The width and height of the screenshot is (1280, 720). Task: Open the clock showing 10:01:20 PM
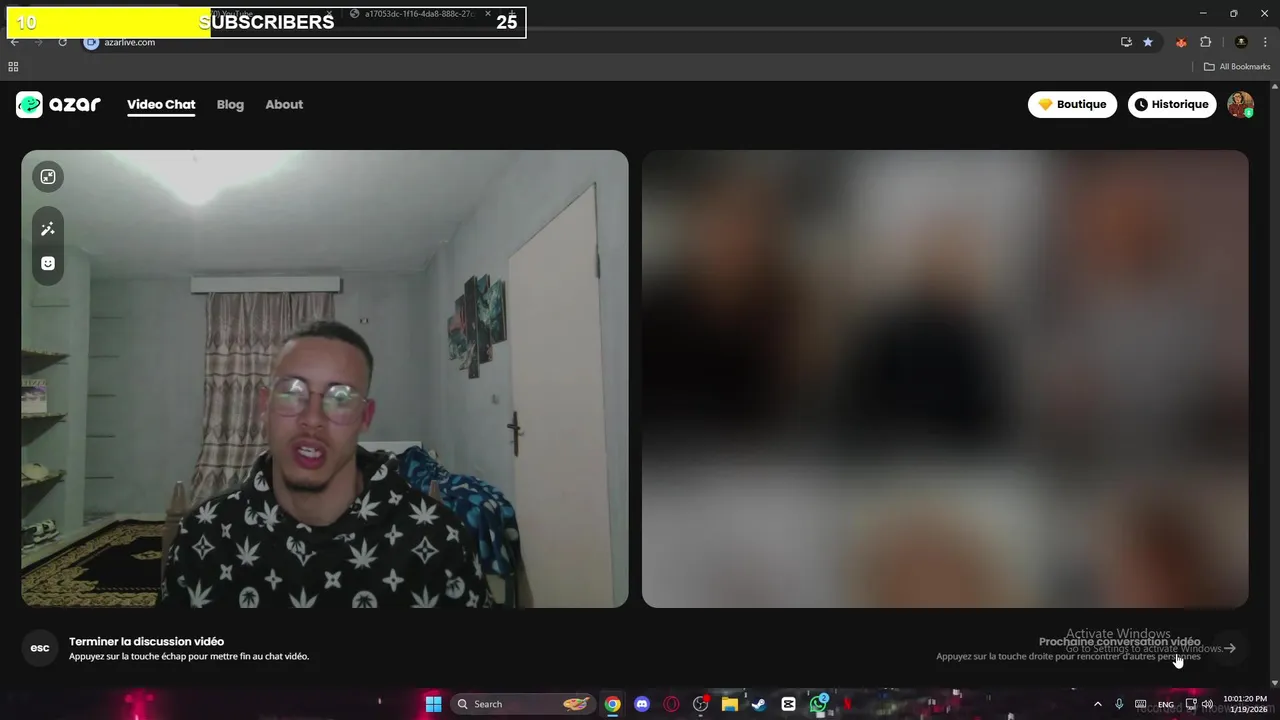coord(1245,704)
